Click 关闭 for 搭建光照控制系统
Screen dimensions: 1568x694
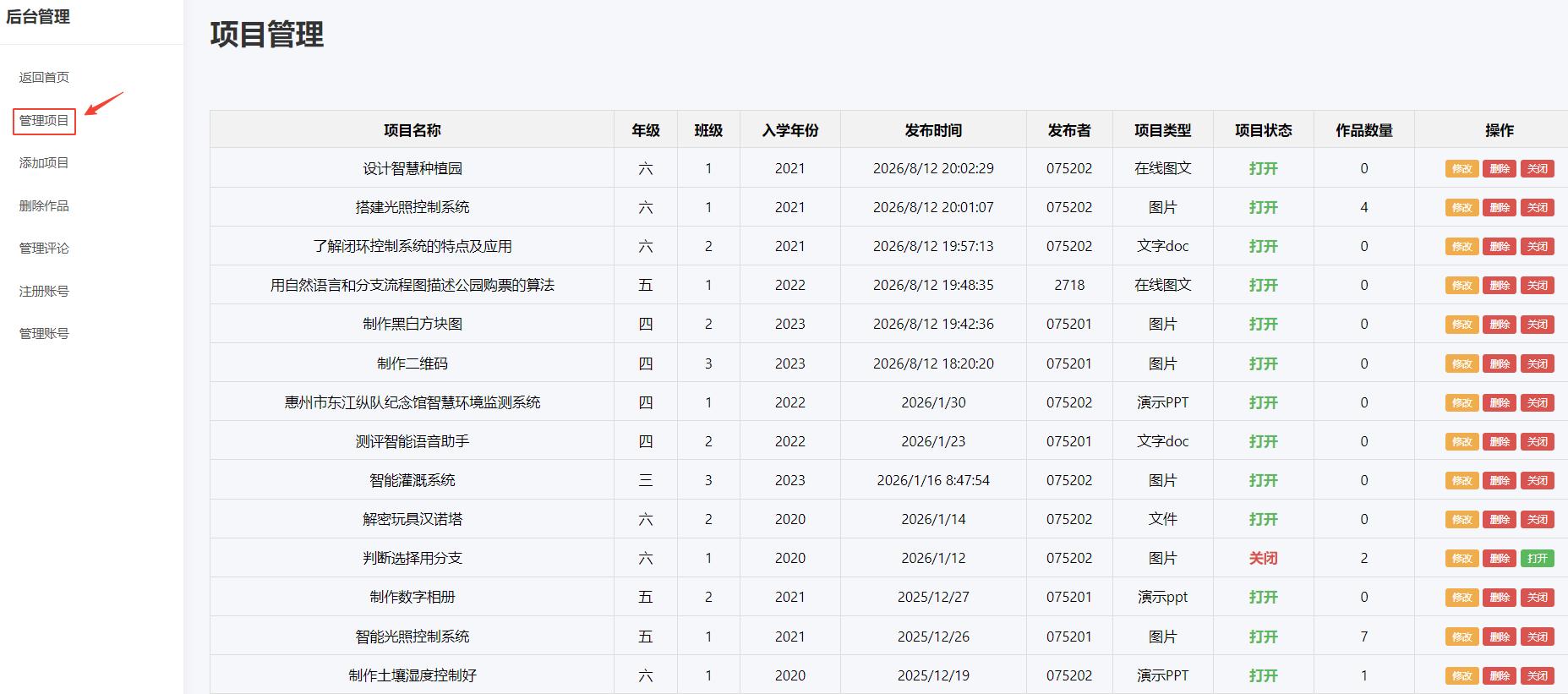click(1538, 207)
